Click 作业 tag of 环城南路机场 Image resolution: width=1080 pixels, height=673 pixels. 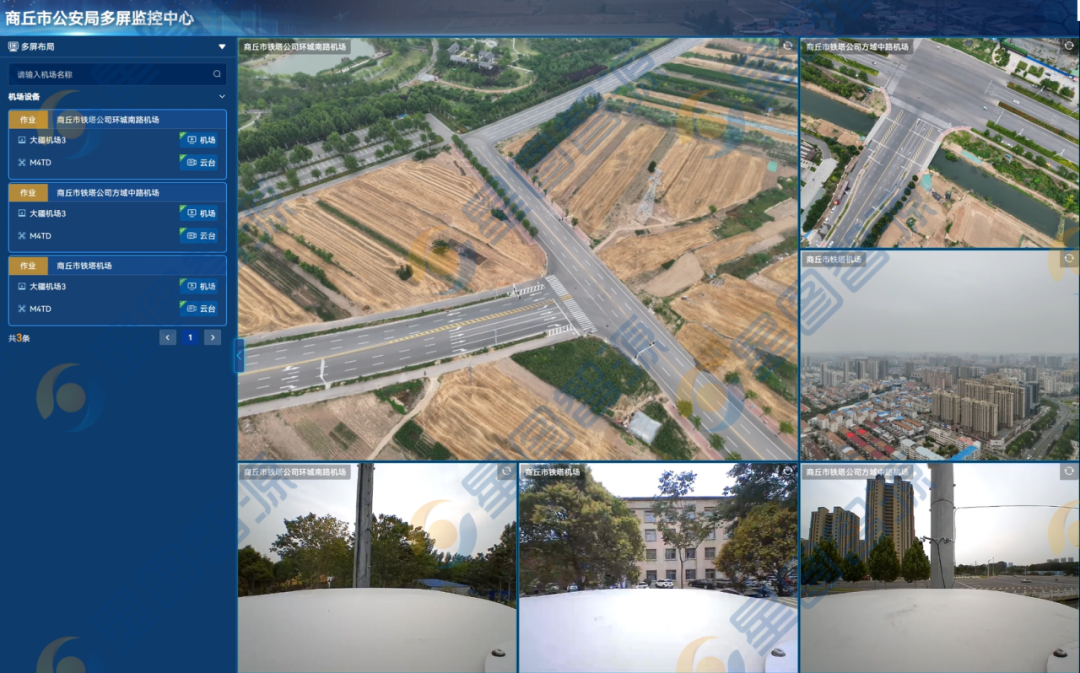point(28,119)
